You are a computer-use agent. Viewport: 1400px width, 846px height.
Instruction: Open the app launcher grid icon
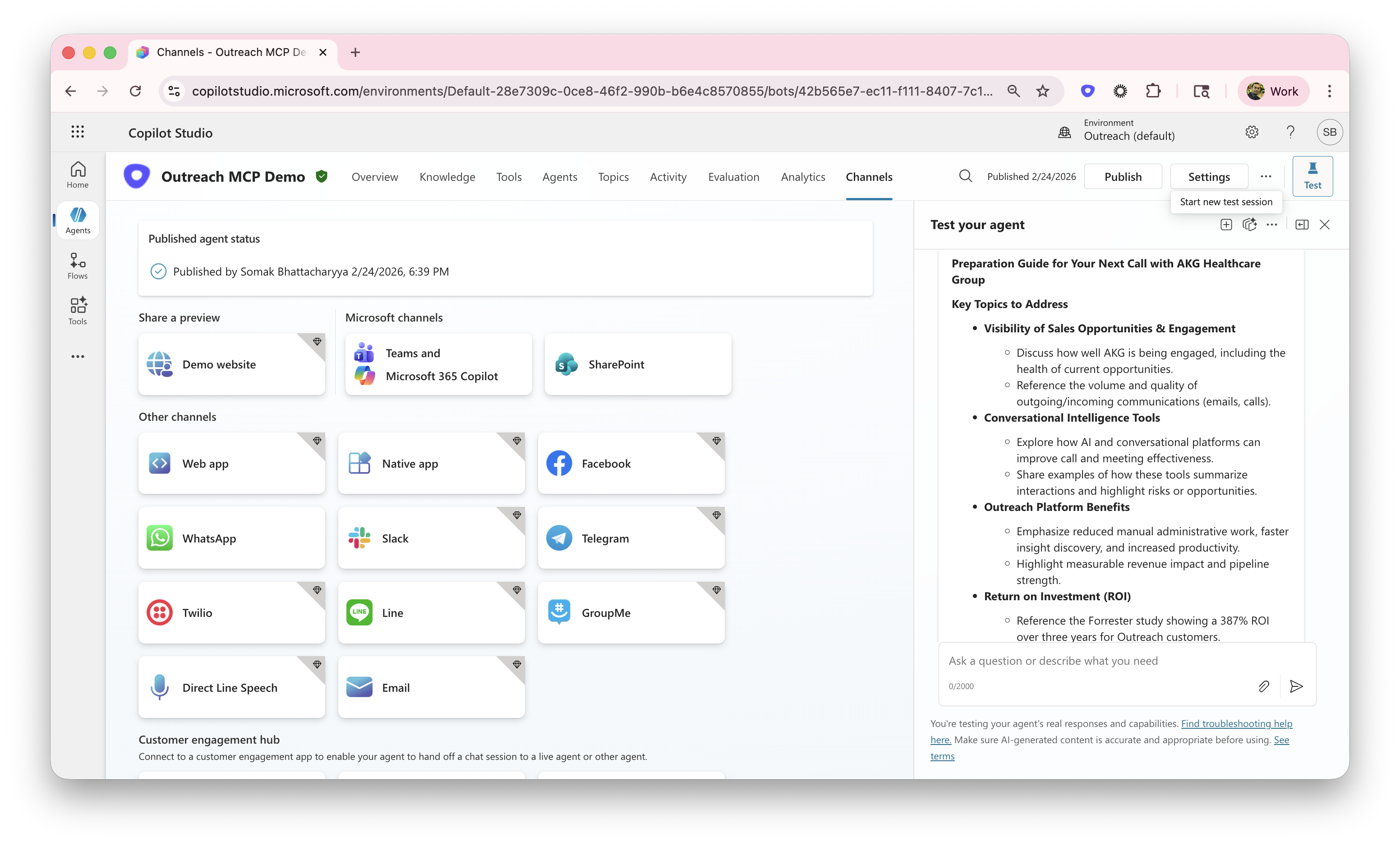point(78,132)
